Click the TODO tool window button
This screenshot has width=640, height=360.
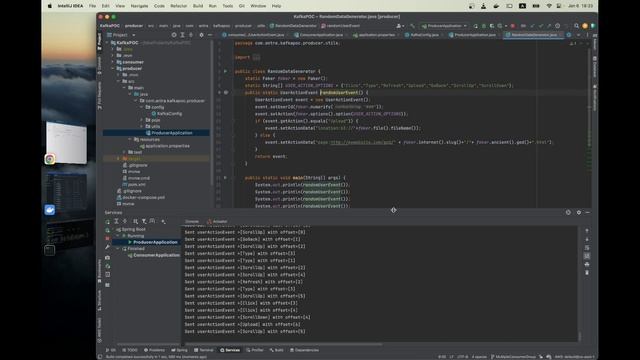click(x=130, y=350)
